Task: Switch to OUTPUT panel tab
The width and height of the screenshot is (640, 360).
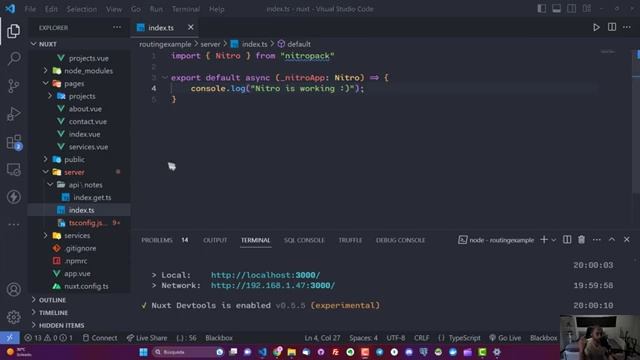Action: click(x=215, y=240)
